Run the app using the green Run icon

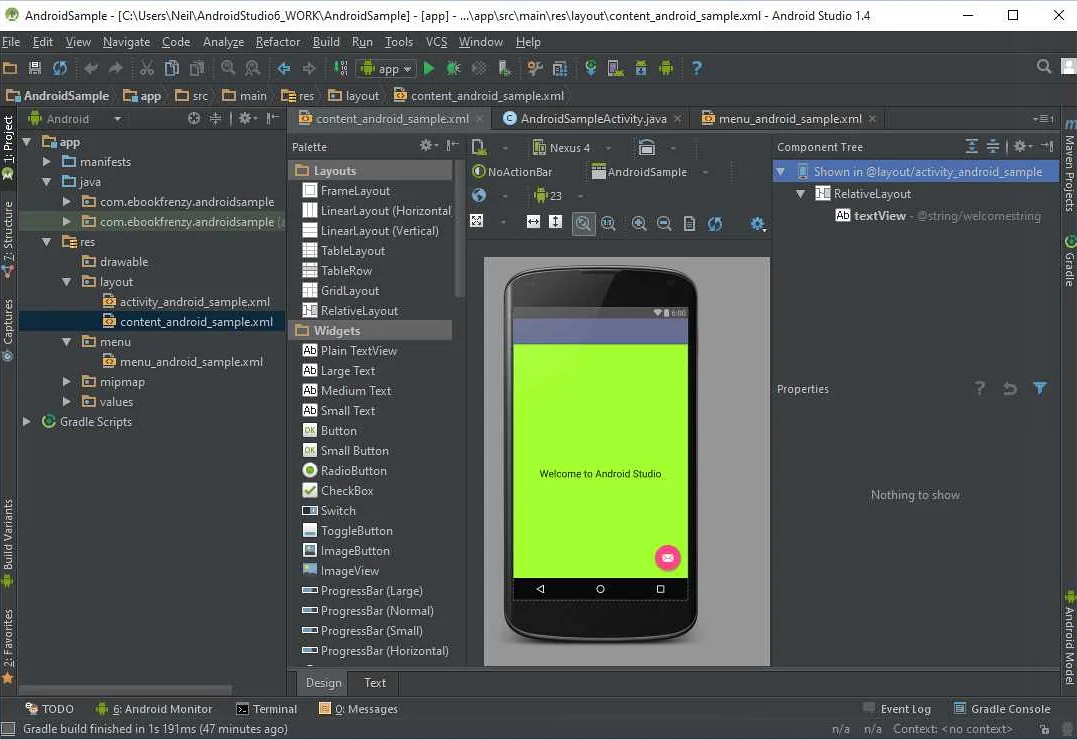429,68
